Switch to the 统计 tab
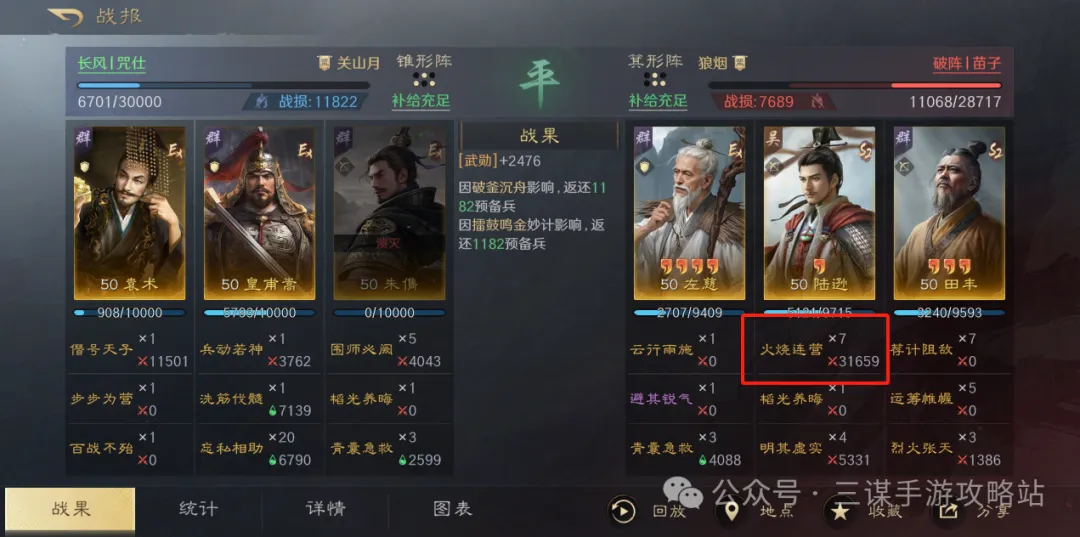Viewport: 1080px width, 537px height. [198, 509]
